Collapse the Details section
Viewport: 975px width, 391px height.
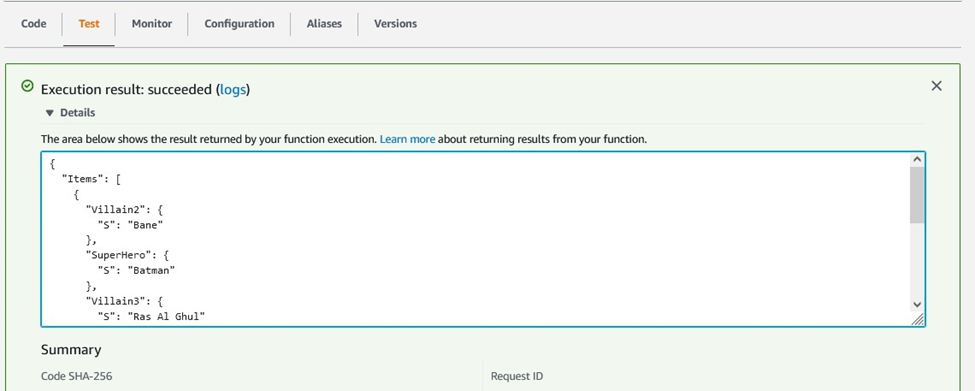[x=71, y=113]
